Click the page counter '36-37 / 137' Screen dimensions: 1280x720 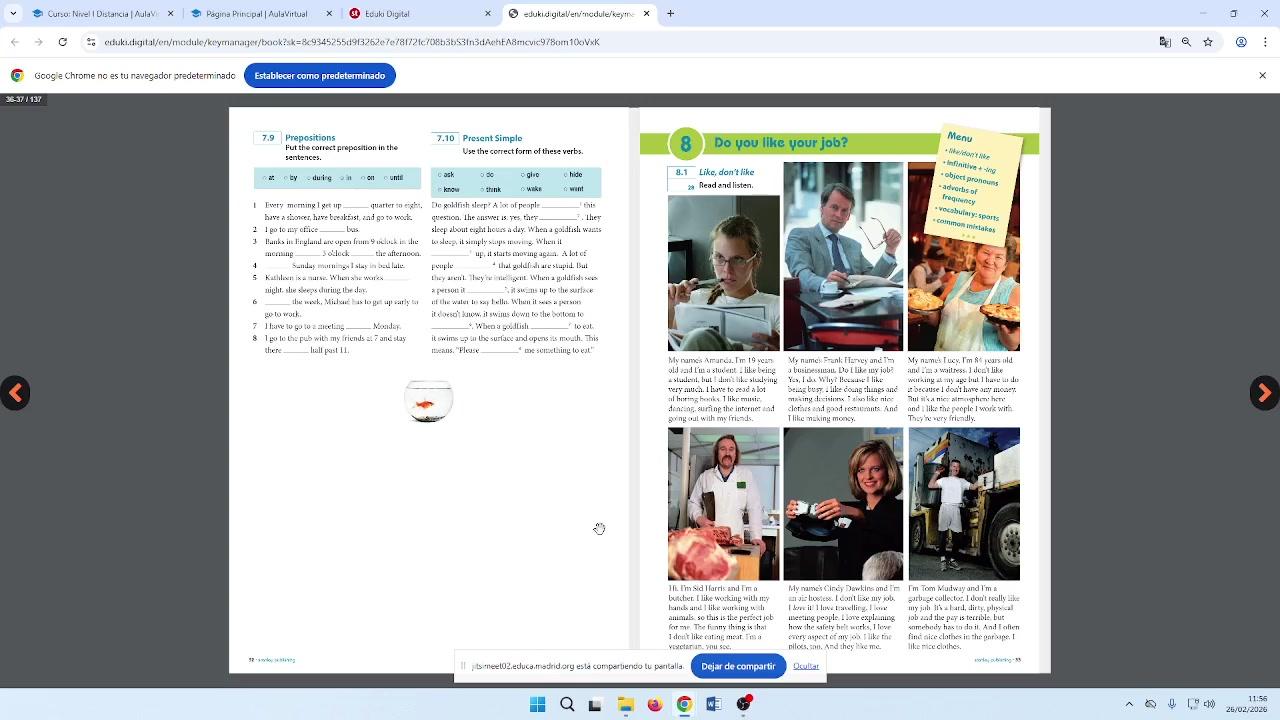[23, 99]
